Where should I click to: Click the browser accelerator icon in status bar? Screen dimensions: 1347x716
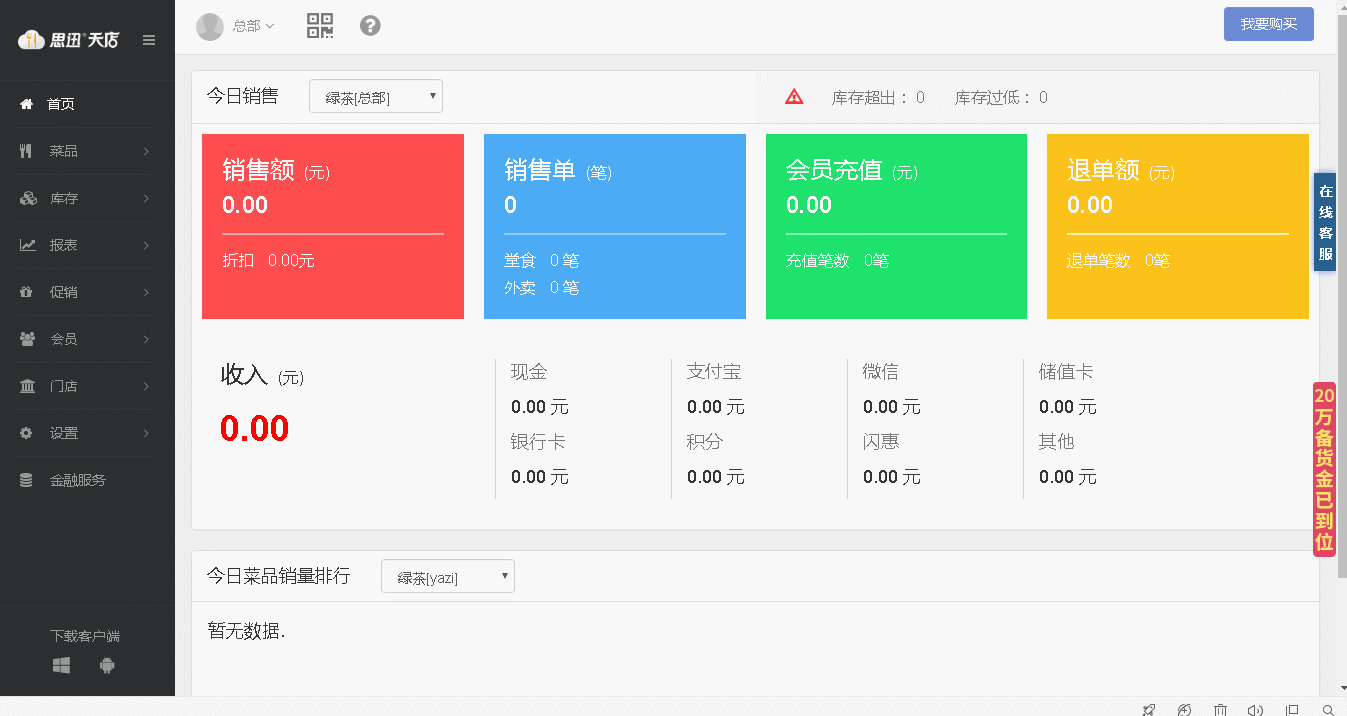point(1184,709)
